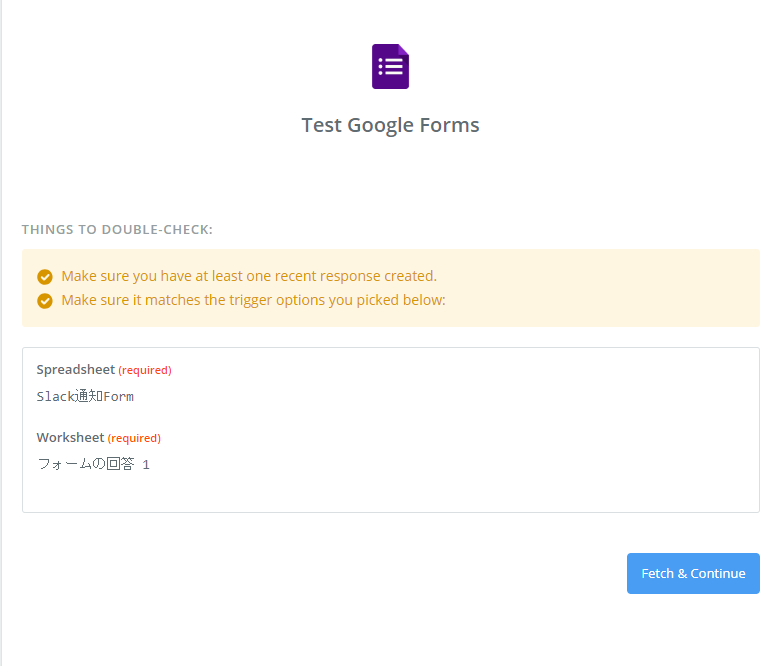Image resolution: width=772 pixels, height=666 pixels.
Task: Click the '(required)' tag beside Worksheet
Action: (134, 438)
